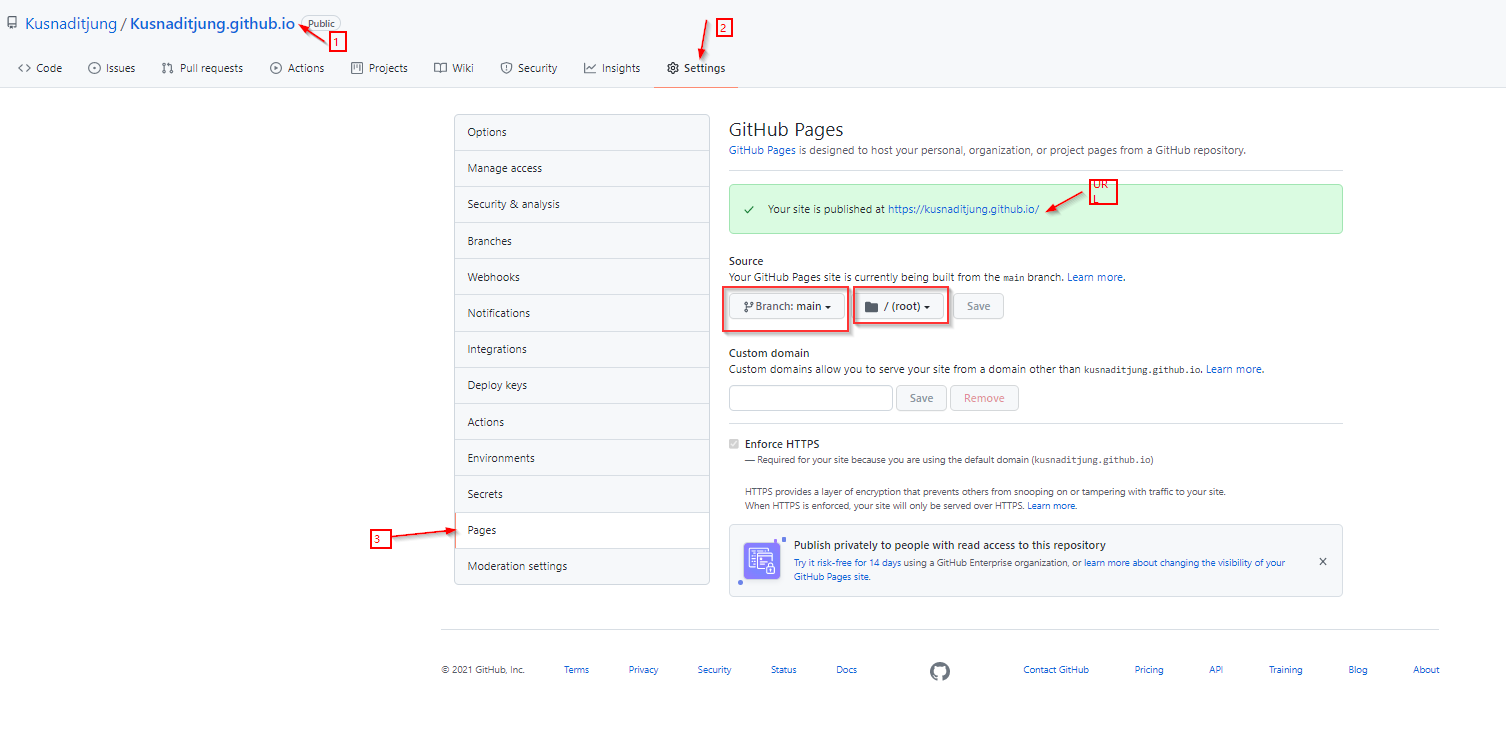Open Terms footer link
Viewport: 1506px width, 729px height.
576,670
